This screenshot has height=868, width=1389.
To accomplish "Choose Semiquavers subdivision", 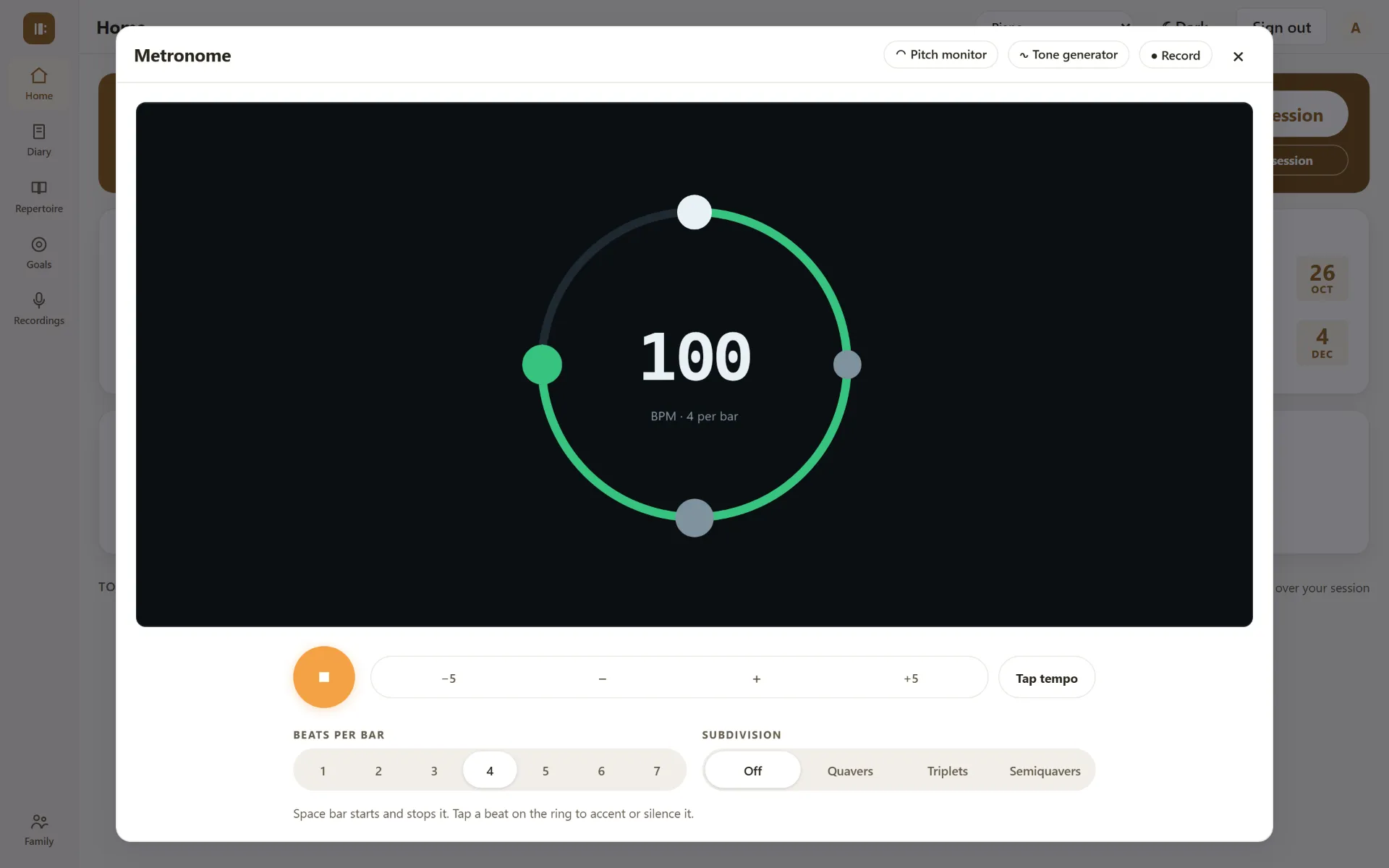I will tap(1045, 770).
